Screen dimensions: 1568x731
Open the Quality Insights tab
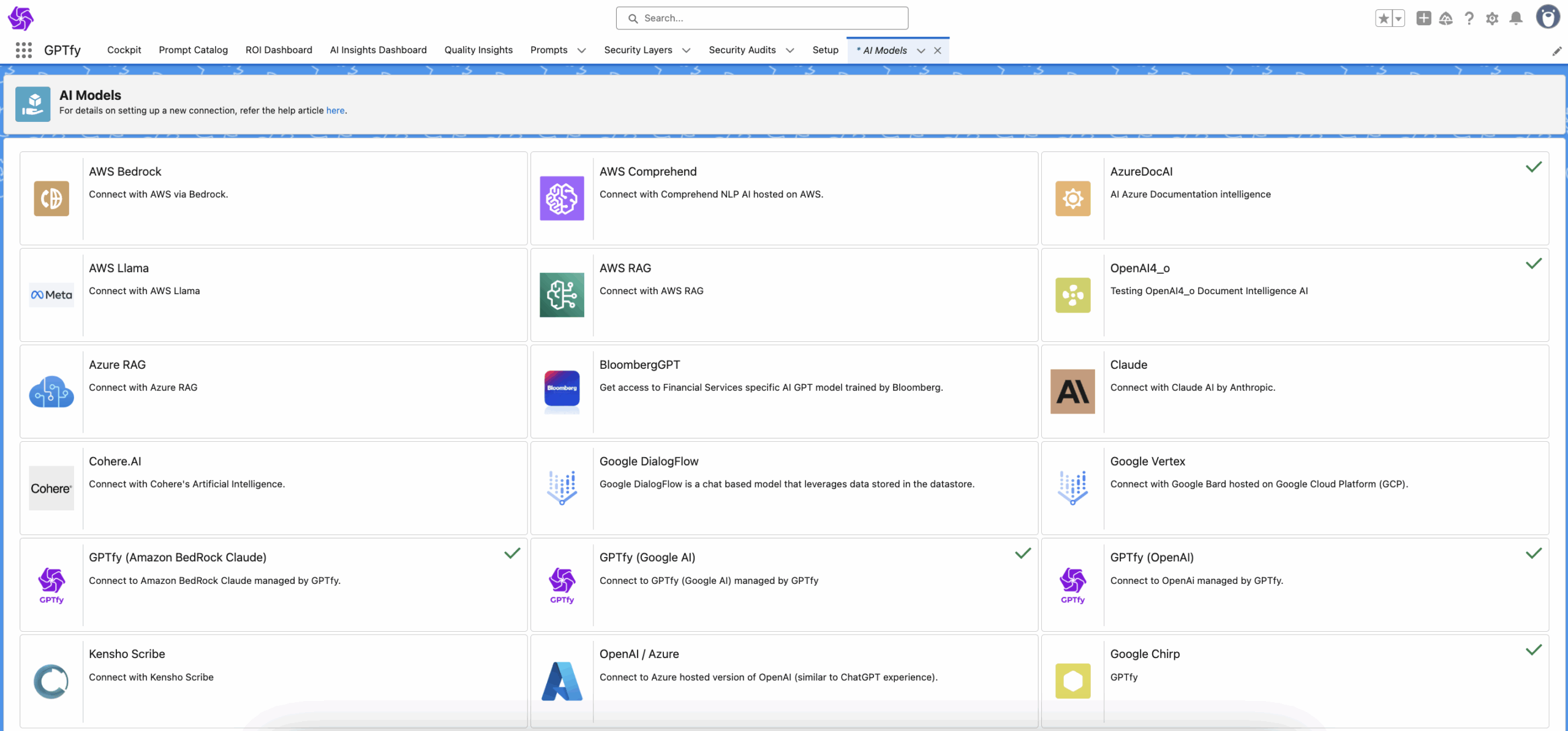tap(478, 50)
